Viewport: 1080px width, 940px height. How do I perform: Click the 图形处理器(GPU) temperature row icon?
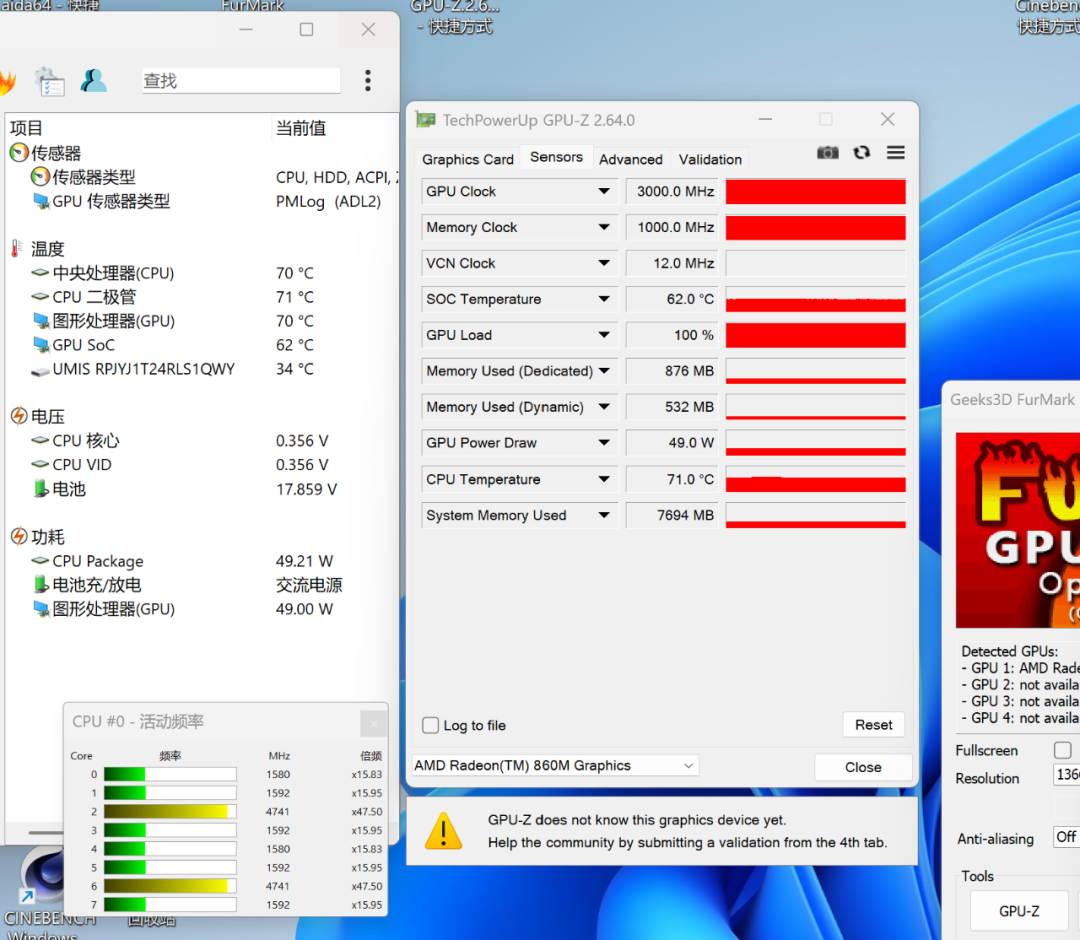[x=41, y=321]
